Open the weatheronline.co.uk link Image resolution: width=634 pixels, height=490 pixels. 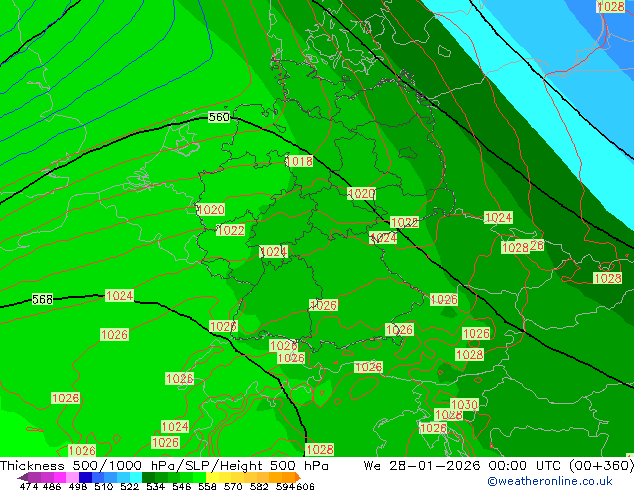click(x=550, y=481)
